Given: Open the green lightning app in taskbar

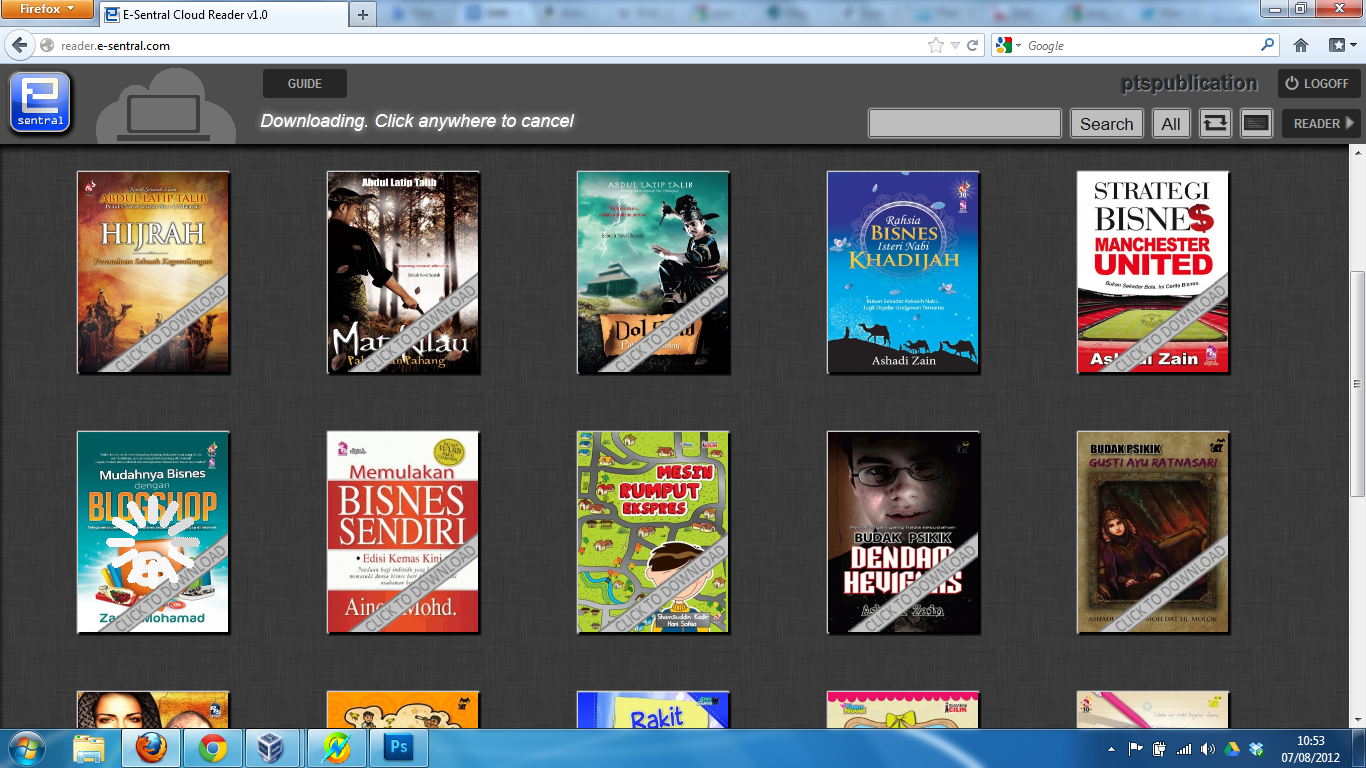Looking at the screenshot, I should point(337,748).
